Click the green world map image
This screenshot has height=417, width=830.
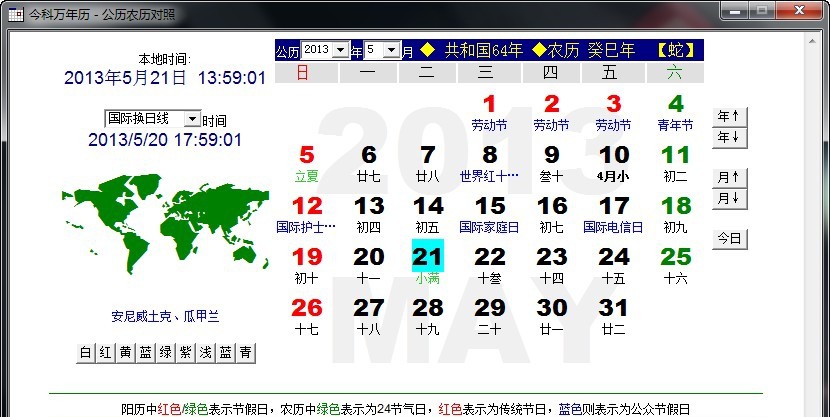(x=165, y=223)
